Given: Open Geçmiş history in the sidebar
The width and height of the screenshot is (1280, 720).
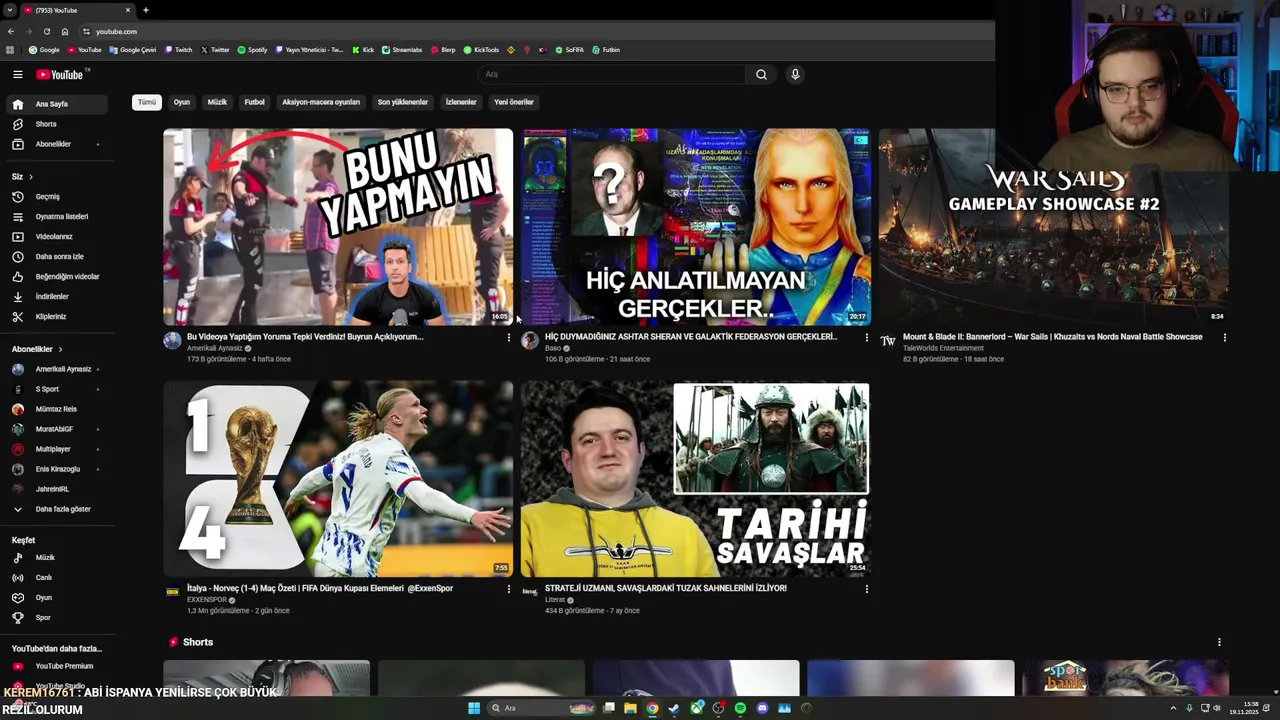Looking at the screenshot, I should pos(56,197).
